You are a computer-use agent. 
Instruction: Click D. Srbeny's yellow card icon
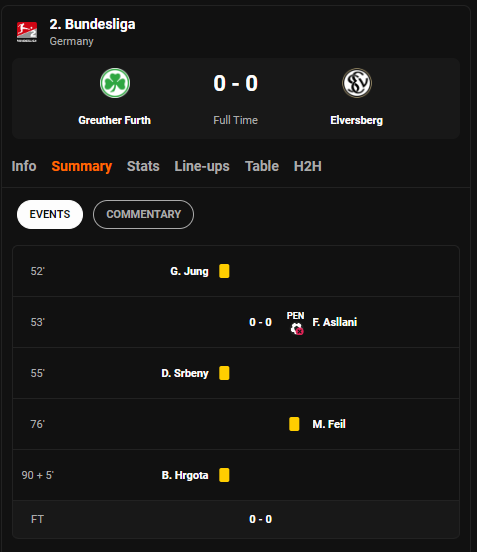point(224,373)
